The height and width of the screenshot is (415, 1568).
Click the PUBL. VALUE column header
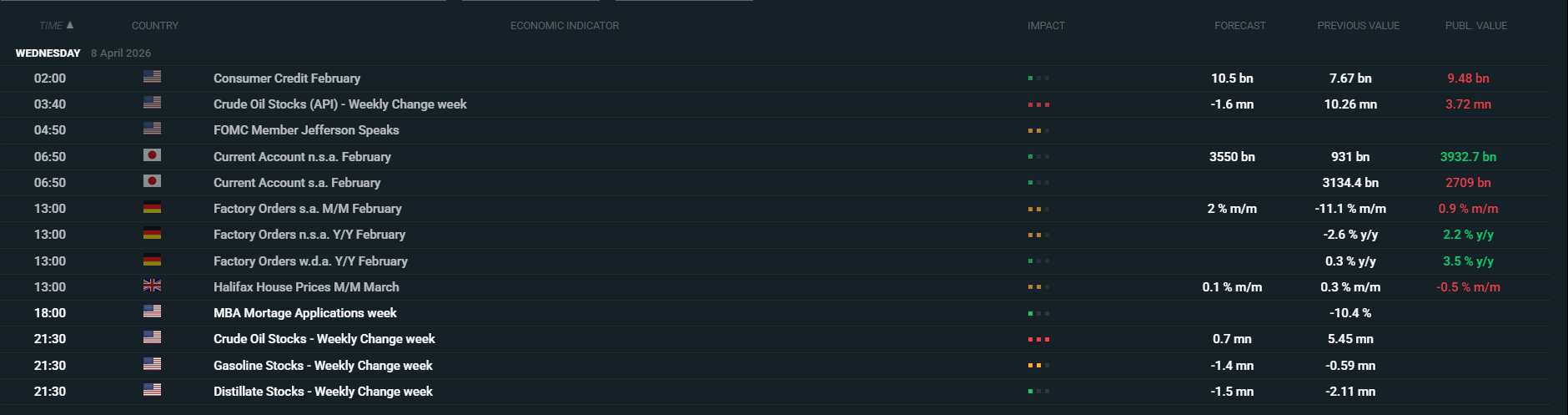coord(1475,26)
